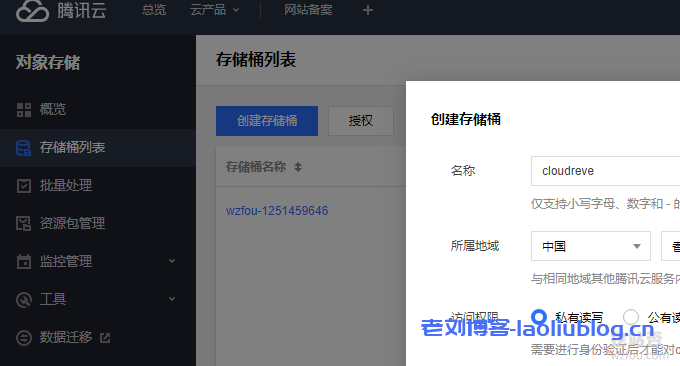Click the 创建存储桶 dialog title
This screenshot has width=680, height=366.
click(x=466, y=119)
